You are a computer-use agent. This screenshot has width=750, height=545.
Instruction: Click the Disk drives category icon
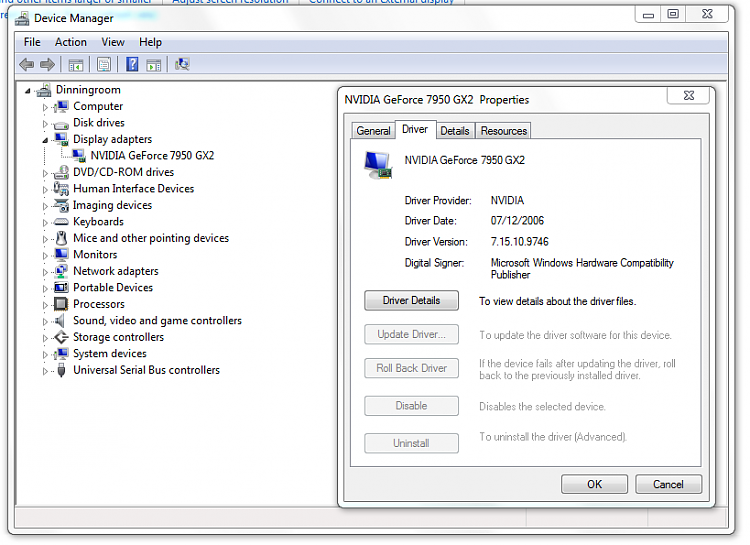pos(61,124)
